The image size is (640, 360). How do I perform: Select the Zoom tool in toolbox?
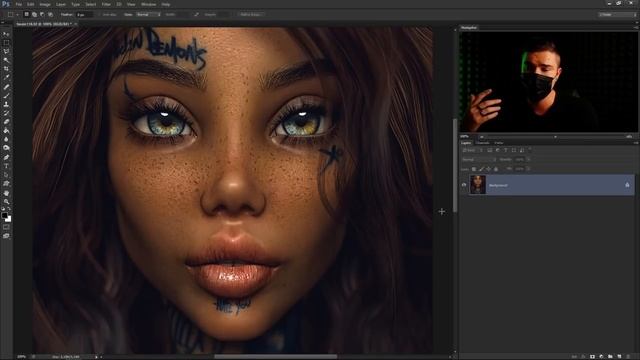(x=6, y=201)
